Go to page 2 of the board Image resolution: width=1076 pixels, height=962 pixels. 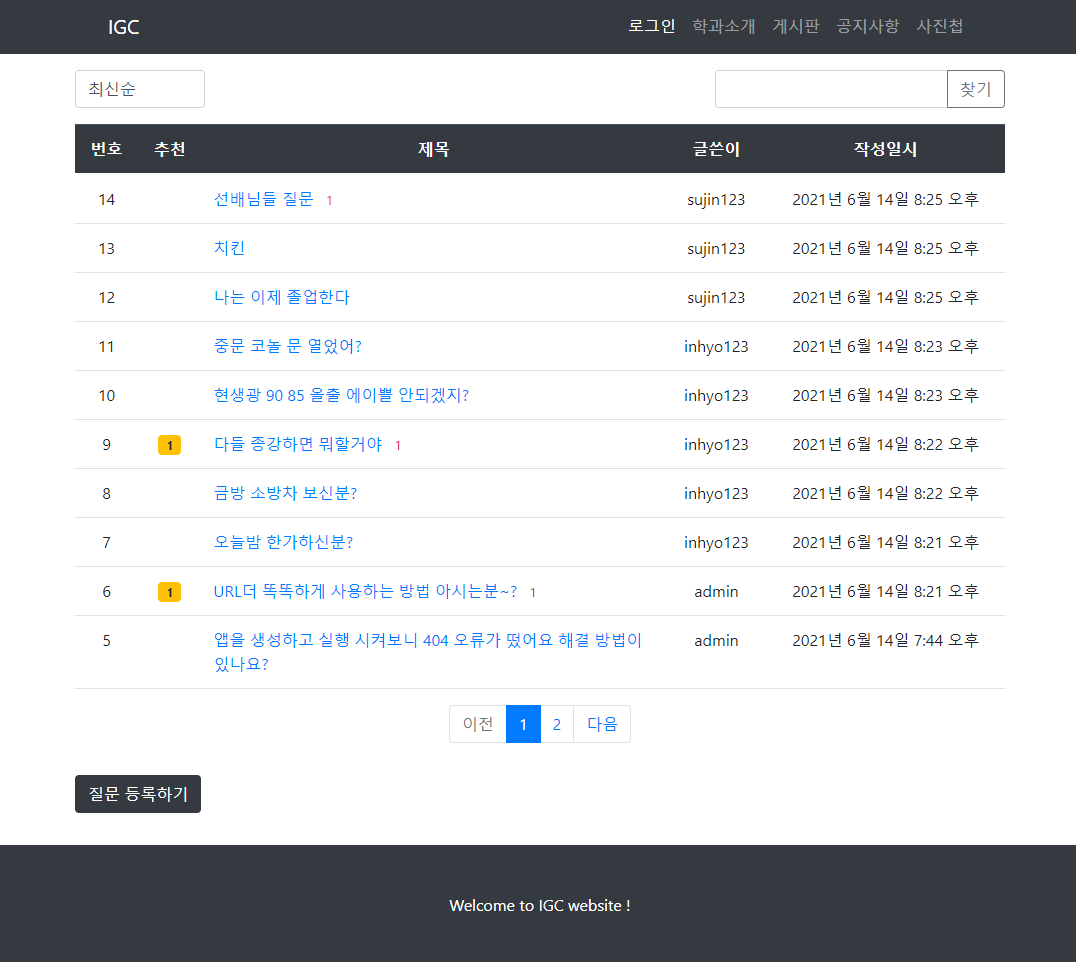coord(557,723)
